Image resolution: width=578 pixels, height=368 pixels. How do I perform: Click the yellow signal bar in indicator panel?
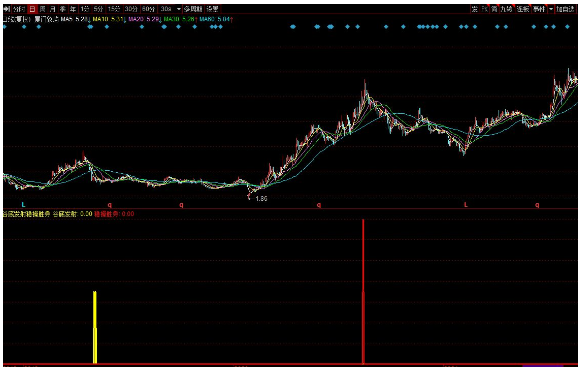click(95, 327)
